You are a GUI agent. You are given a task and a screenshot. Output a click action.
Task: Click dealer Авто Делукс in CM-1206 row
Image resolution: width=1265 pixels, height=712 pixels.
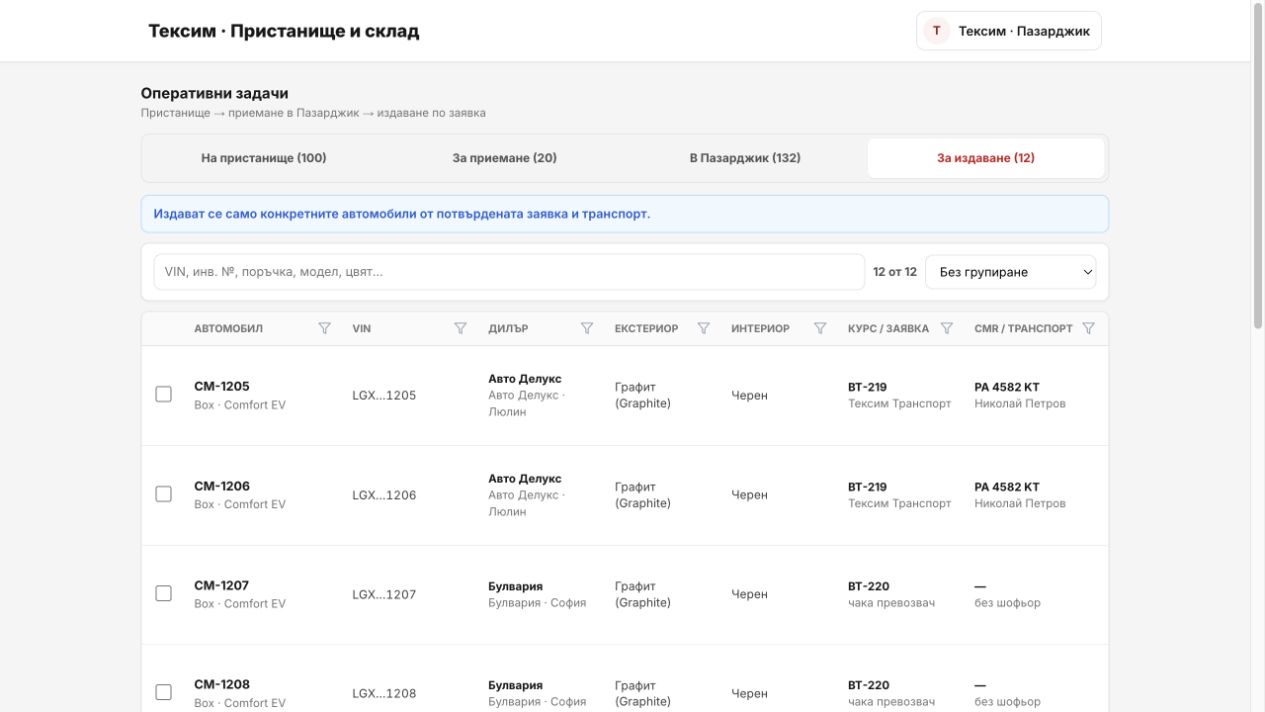tap(525, 479)
